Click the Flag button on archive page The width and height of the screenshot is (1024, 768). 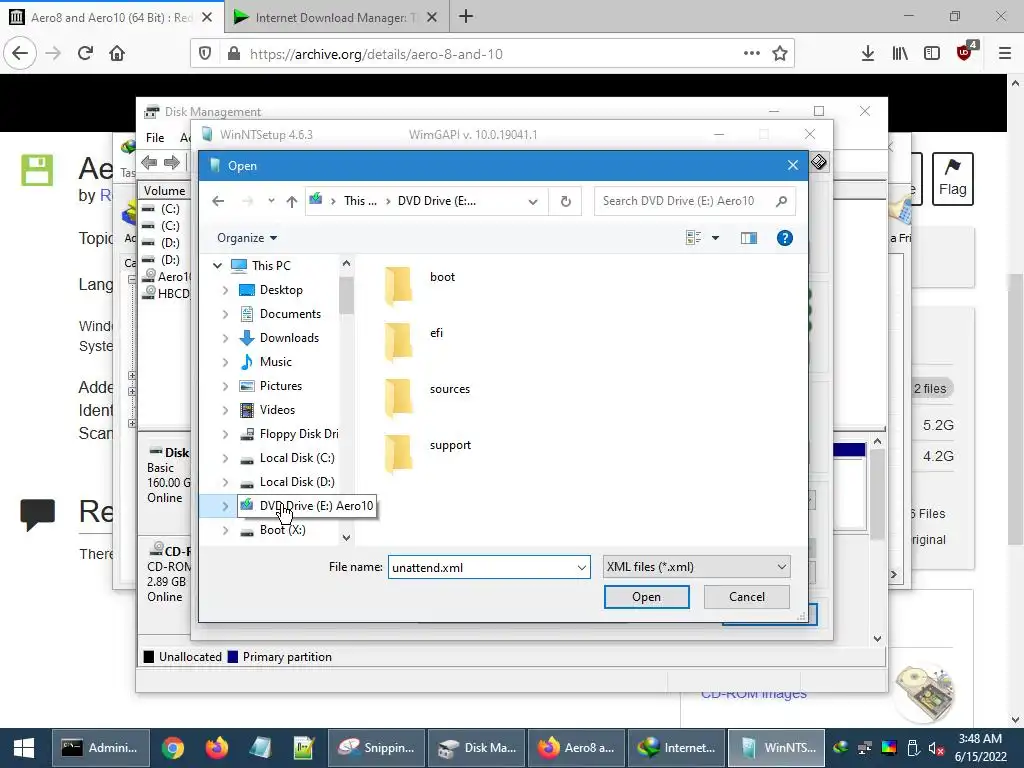pos(952,179)
